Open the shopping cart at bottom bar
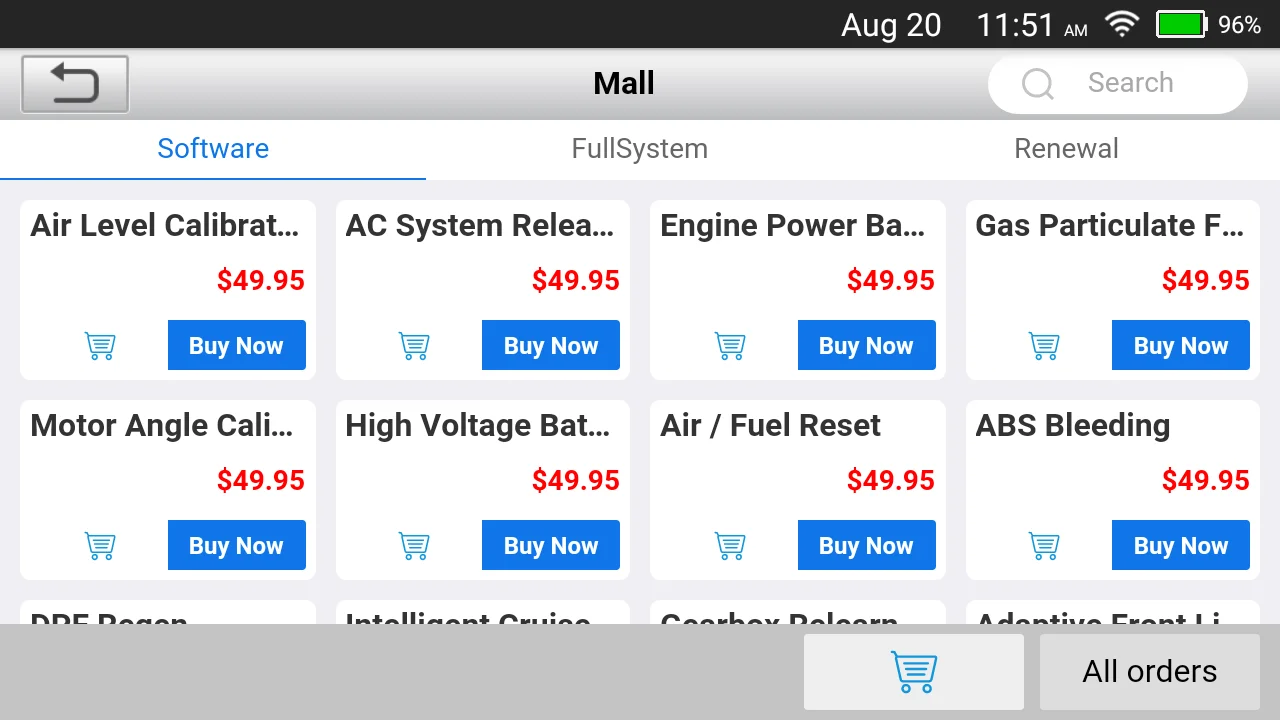 pyautogui.click(x=913, y=672)
